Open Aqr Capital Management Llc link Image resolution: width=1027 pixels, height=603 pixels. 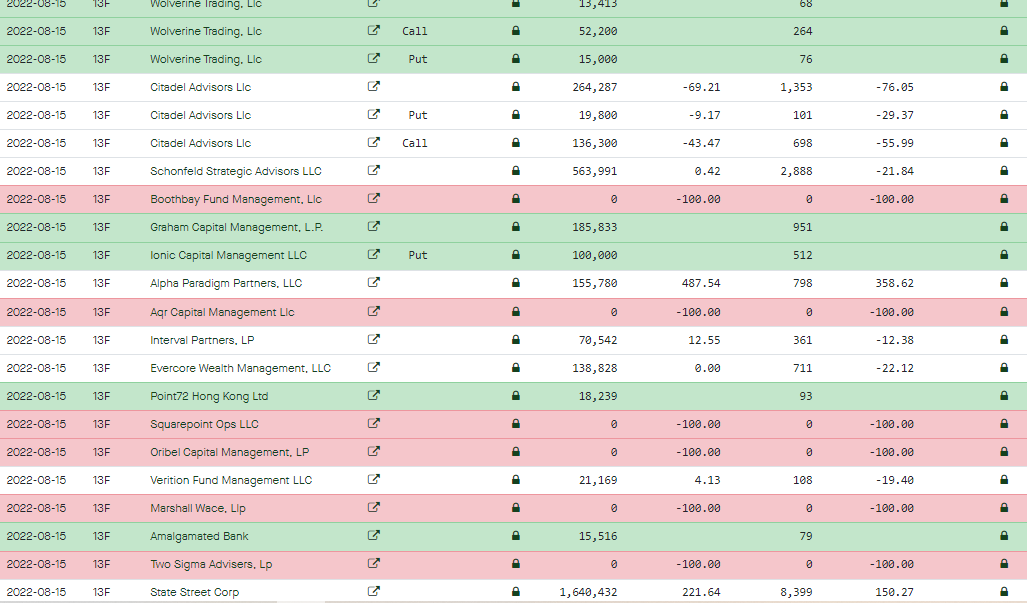tap(222, 312)
